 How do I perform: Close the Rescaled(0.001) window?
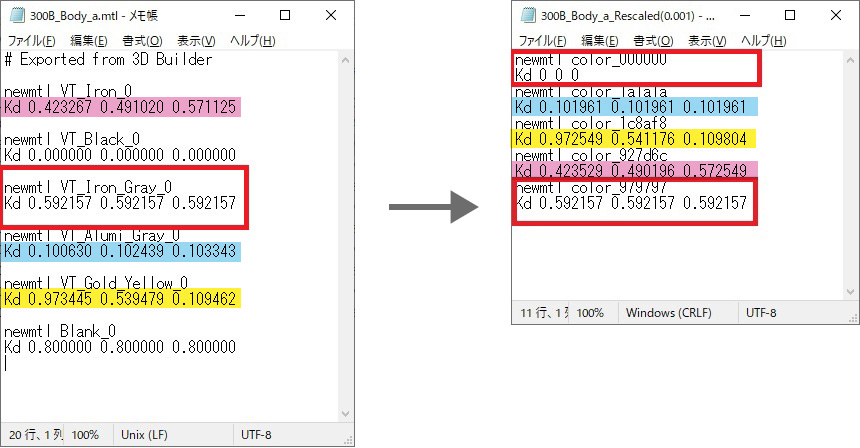[836, 15]
